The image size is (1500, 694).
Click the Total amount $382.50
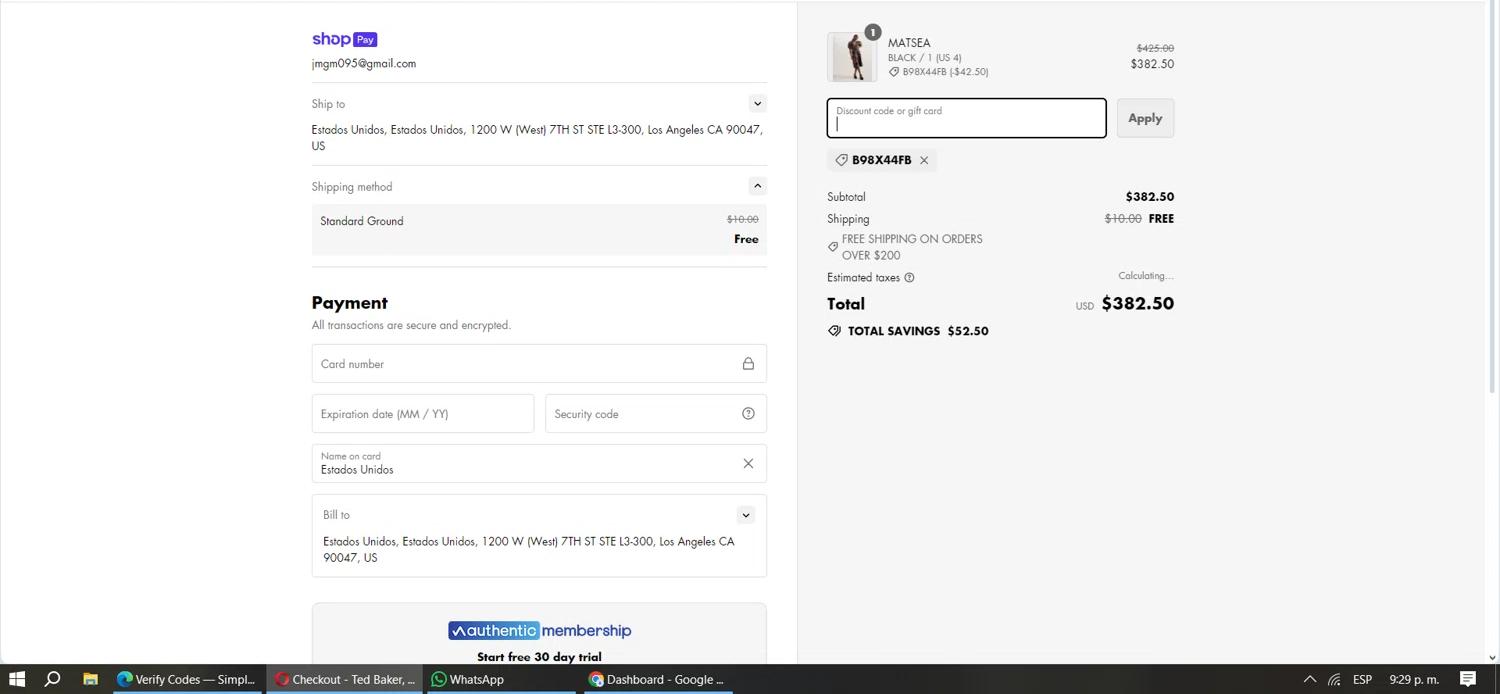(1137, 304)
